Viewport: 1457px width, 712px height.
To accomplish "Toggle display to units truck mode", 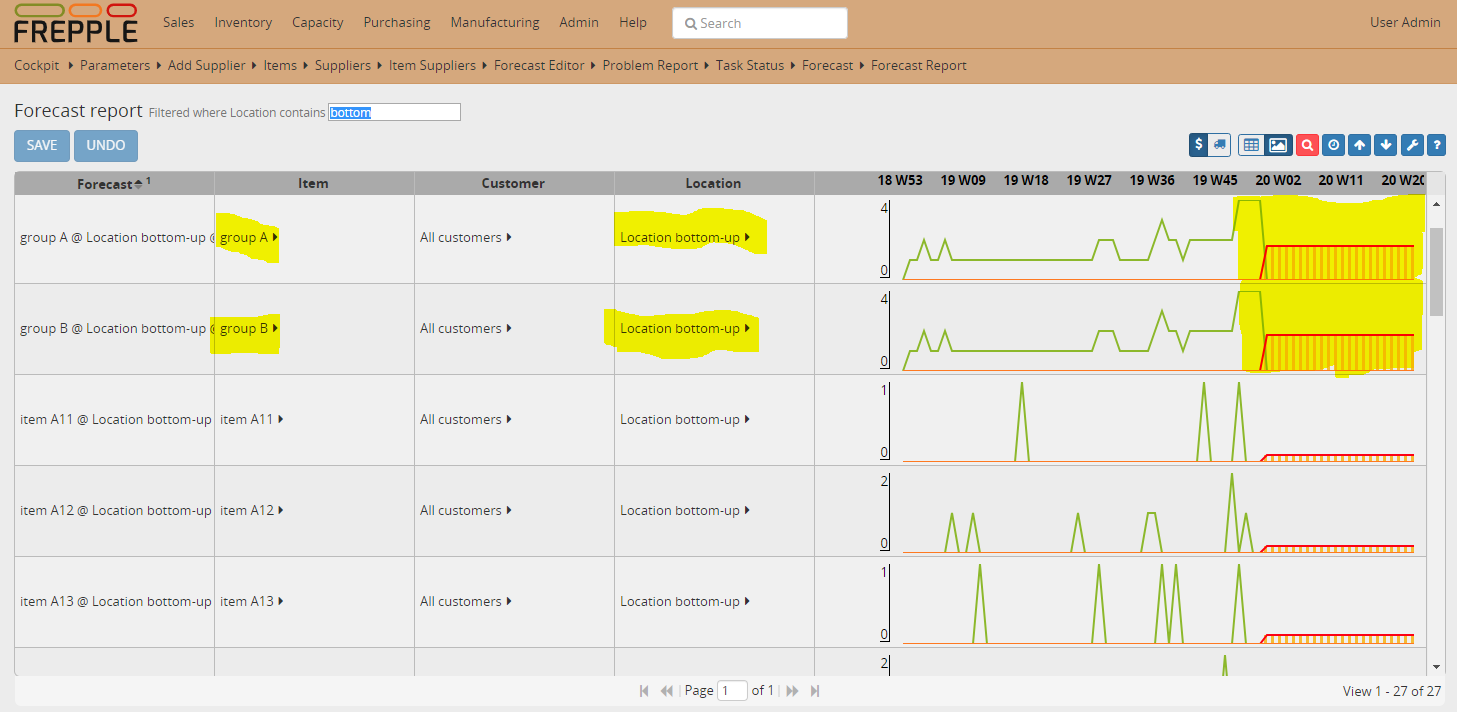I will pos(1219,145).
